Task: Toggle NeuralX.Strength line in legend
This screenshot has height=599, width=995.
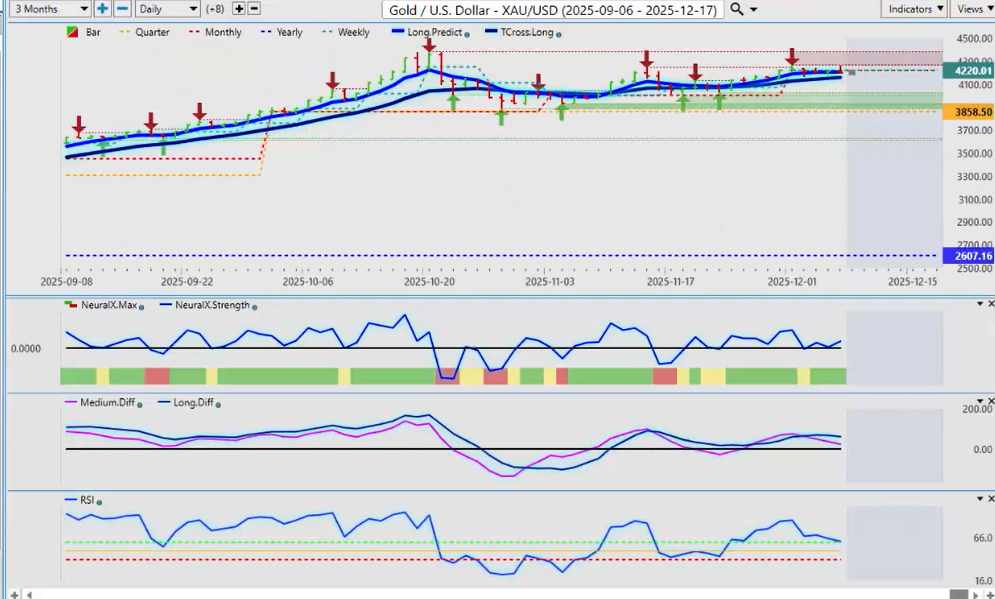Action: pos(213,305)
